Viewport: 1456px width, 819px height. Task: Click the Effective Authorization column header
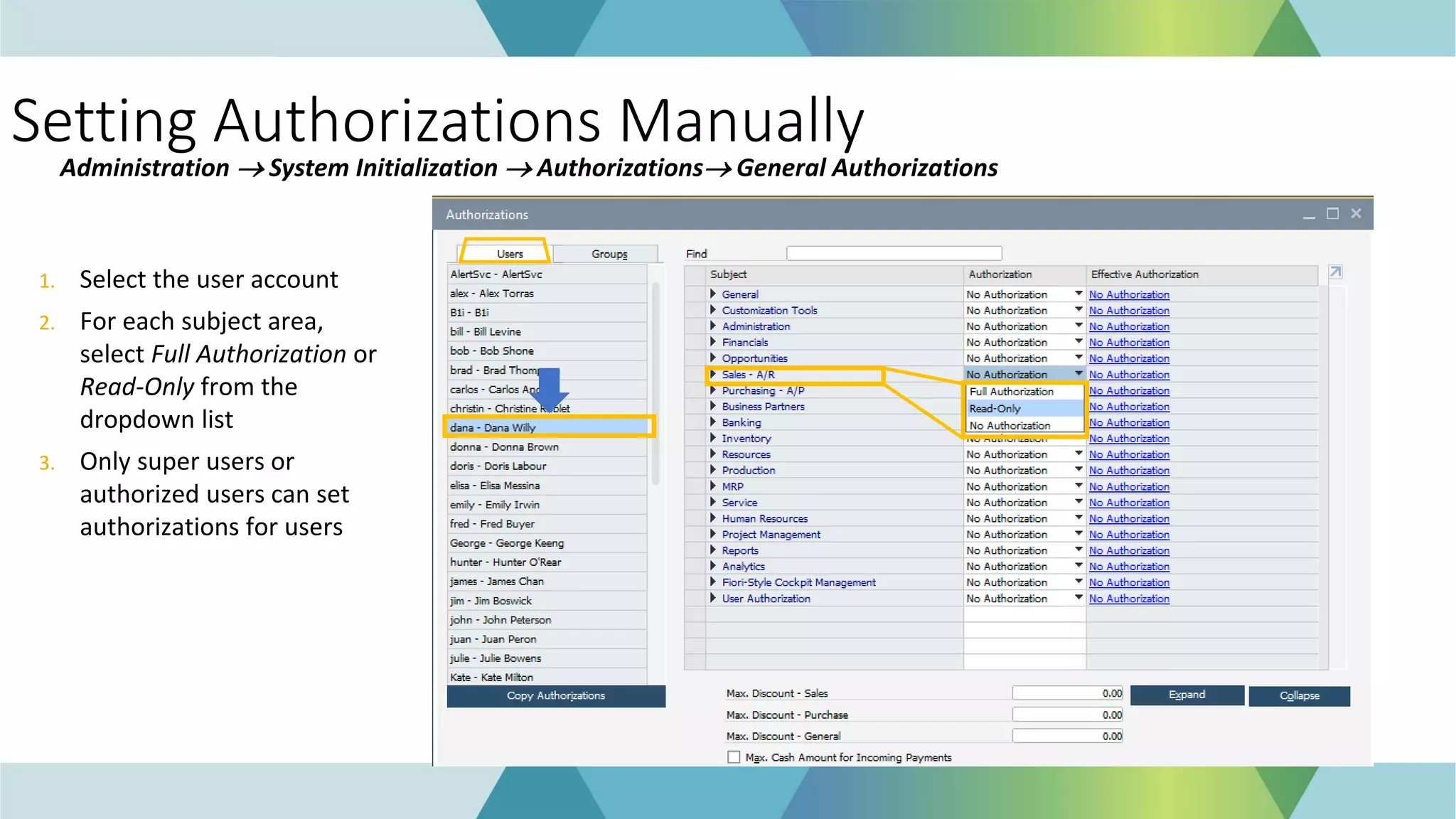[x=1201, y=274]
